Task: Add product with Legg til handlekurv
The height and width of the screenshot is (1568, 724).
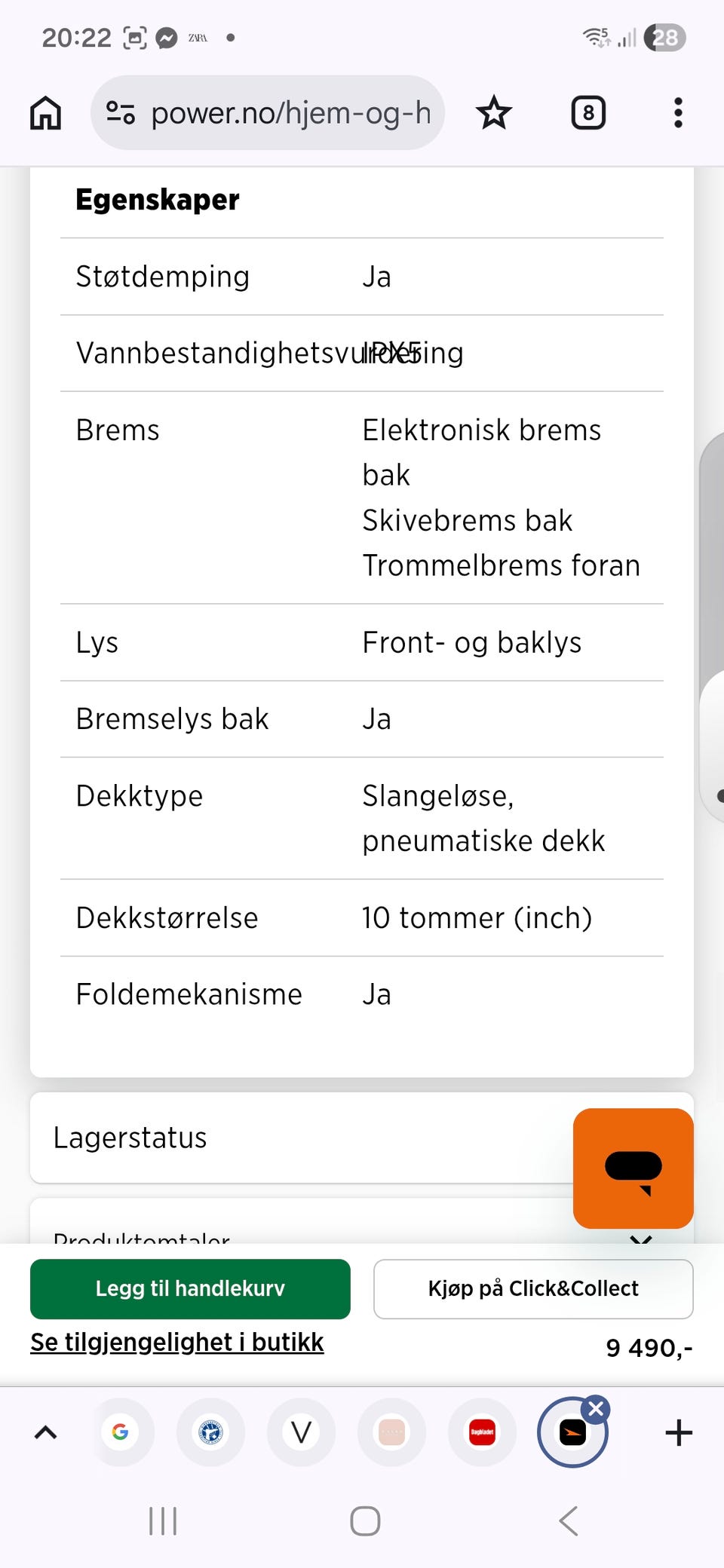Action: [x=190, y=1288]
